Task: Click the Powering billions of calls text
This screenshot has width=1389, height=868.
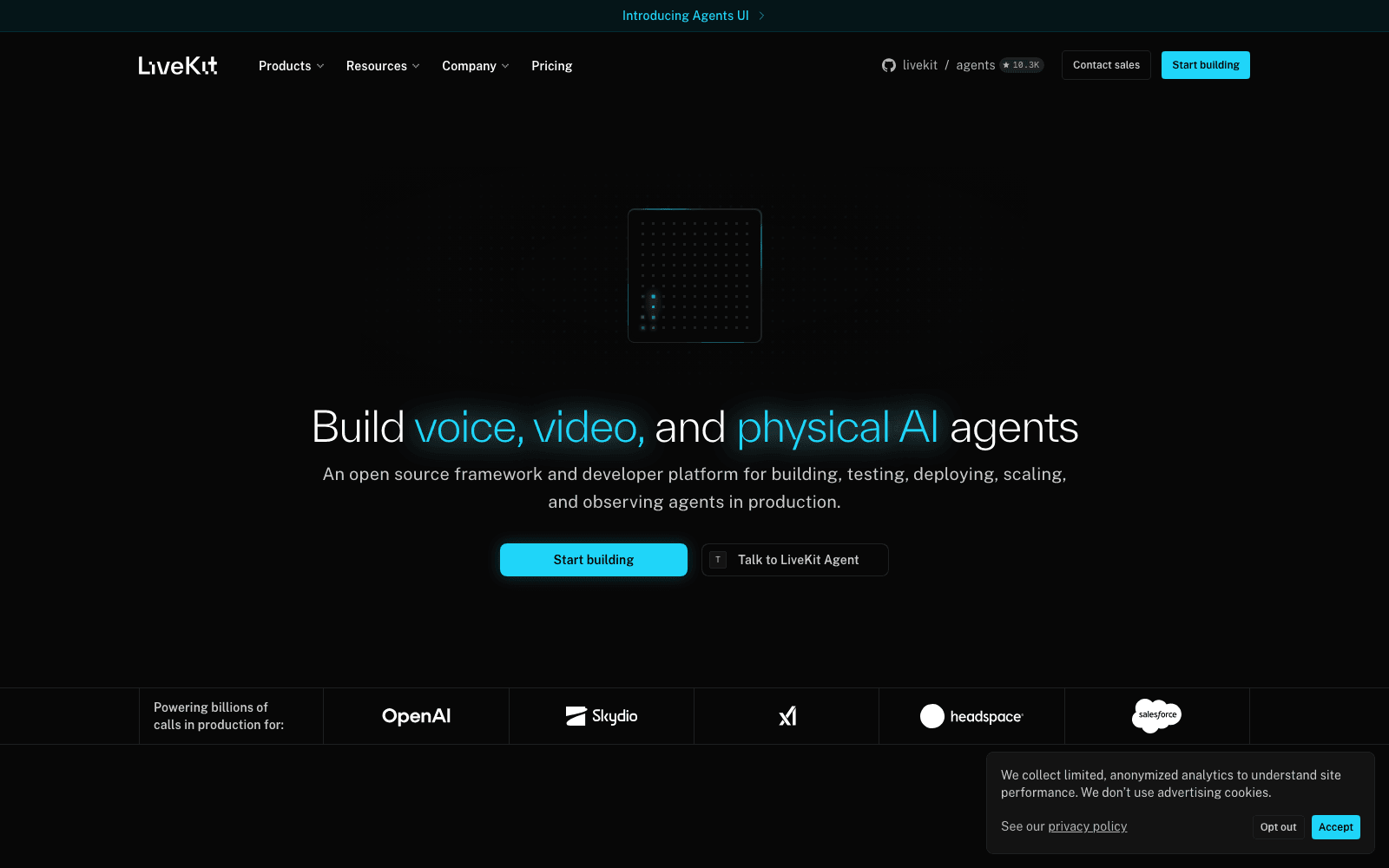Action: pos(219,716)
